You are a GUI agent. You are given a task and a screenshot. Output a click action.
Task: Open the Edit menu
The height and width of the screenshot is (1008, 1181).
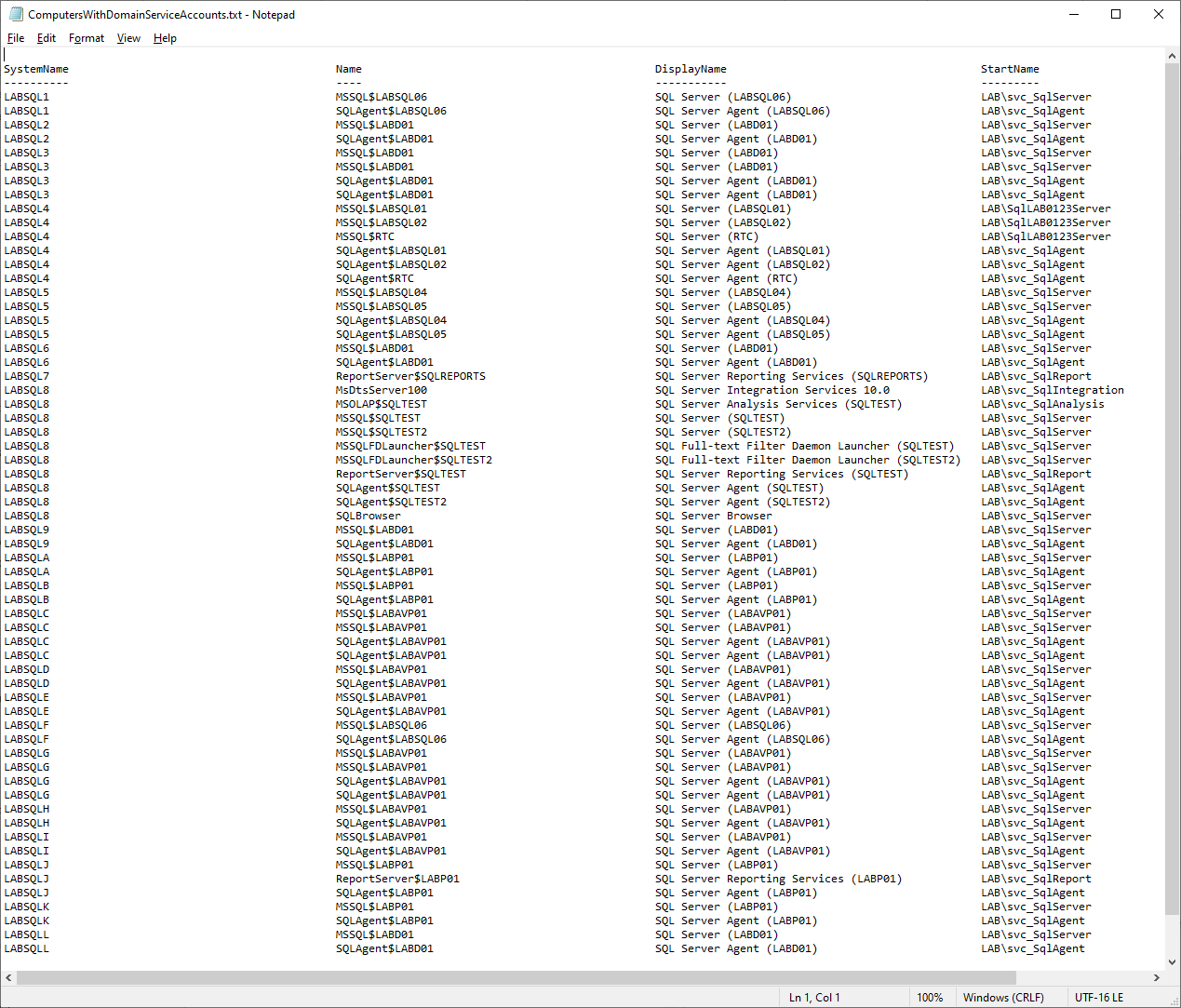coord(47,38)
